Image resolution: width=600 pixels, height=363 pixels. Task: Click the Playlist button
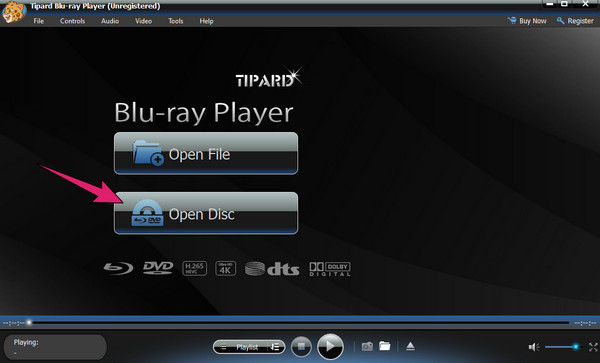coord(249,347)
